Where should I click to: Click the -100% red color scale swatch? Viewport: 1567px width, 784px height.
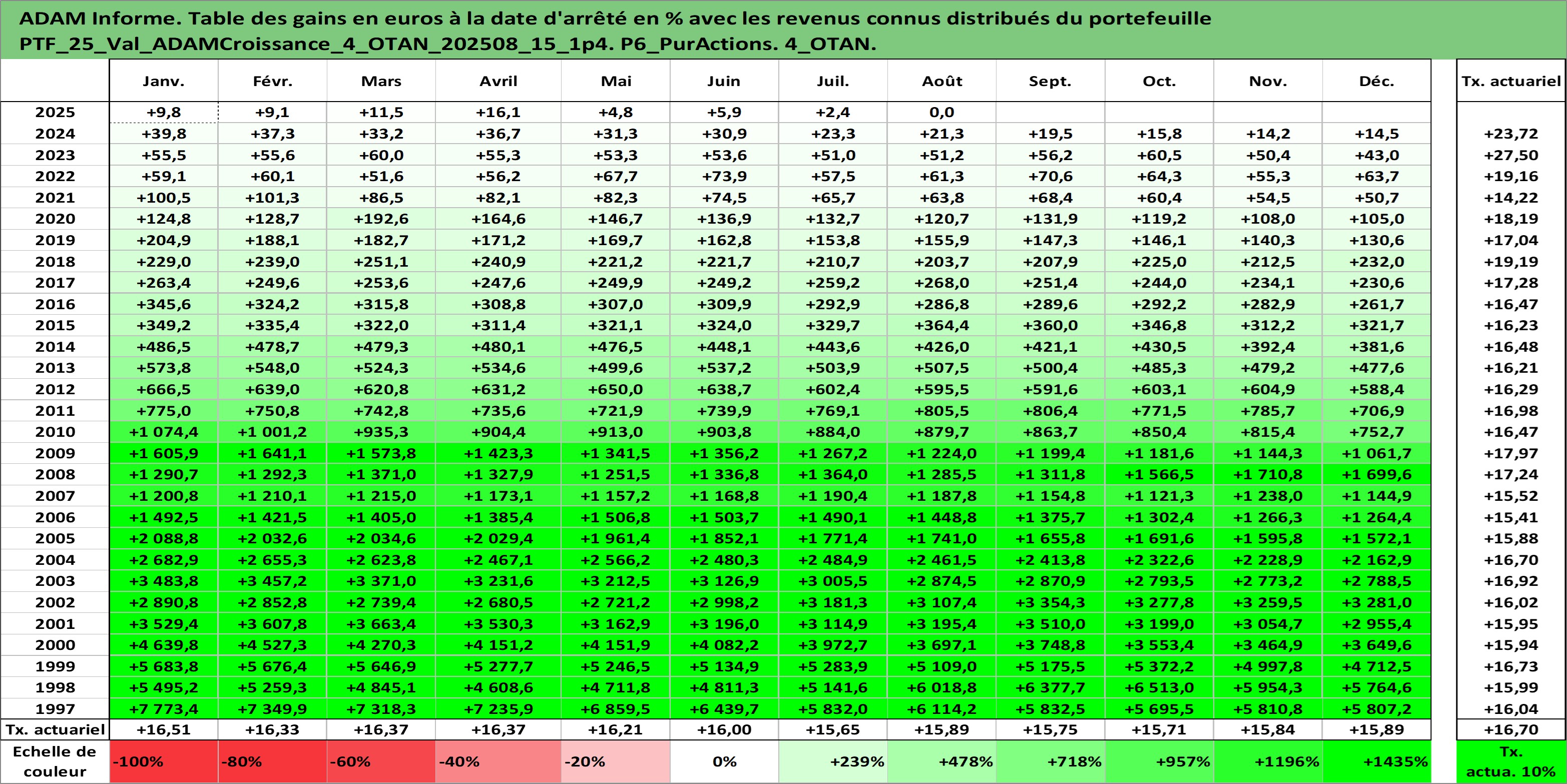click(x=164, y=761)
